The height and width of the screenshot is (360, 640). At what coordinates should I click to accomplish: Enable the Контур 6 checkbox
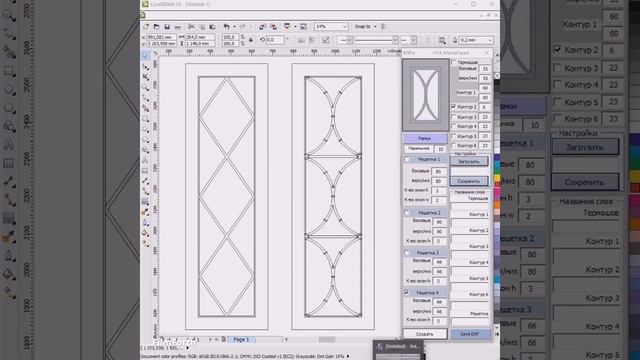pos(453,145)
